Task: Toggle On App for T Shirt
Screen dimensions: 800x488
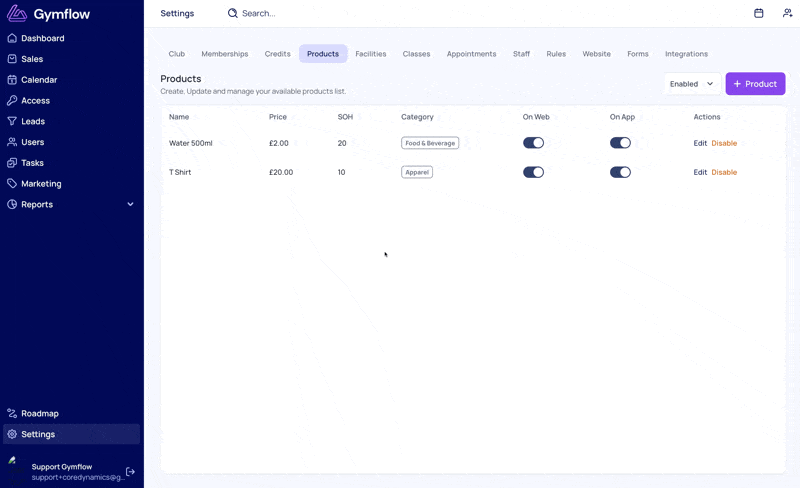Action: (x=620, y=172)
